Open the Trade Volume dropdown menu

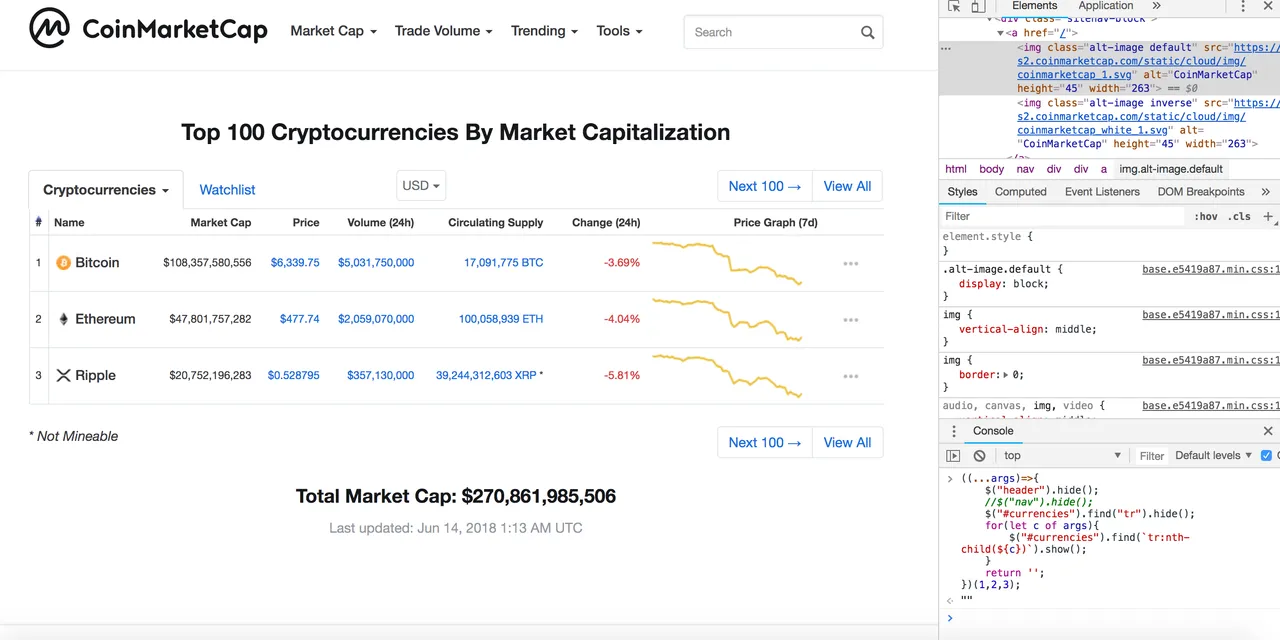click(x=443, y=31)
